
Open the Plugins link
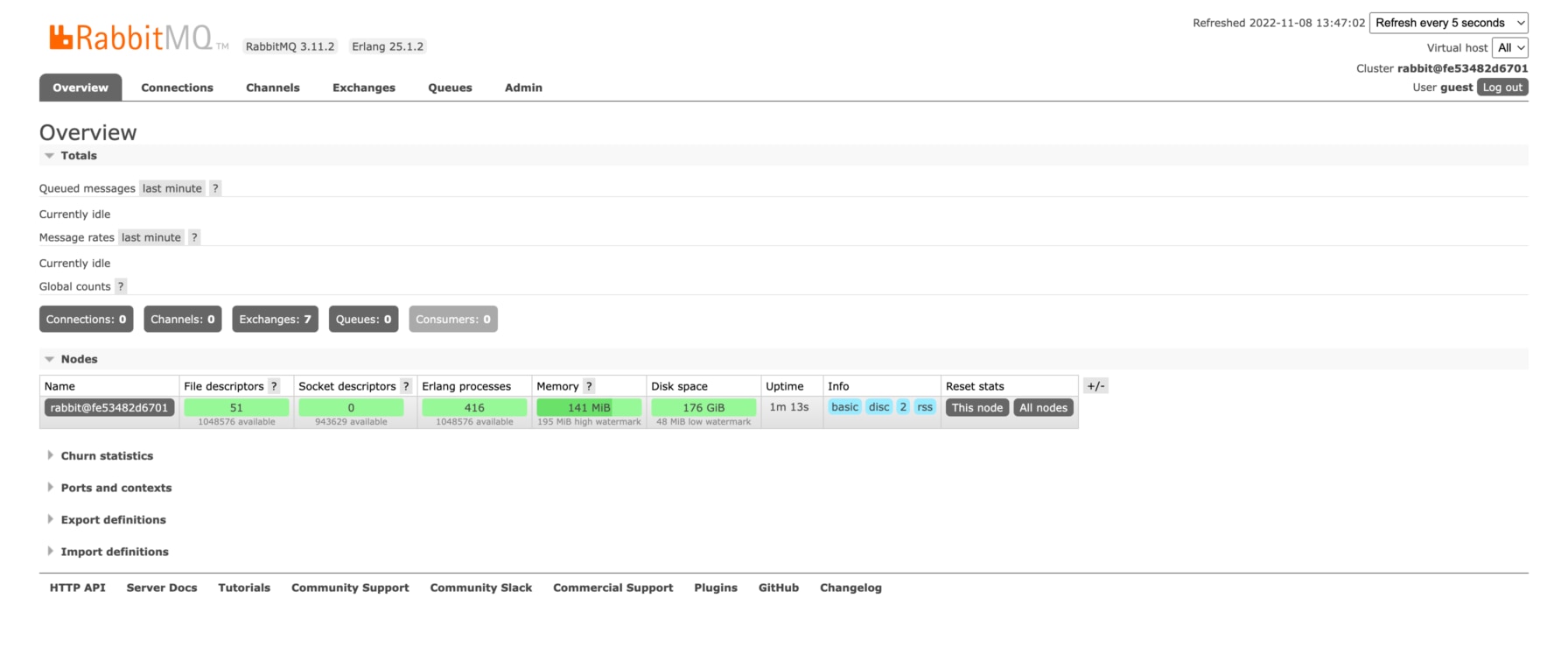coord(716,588)
